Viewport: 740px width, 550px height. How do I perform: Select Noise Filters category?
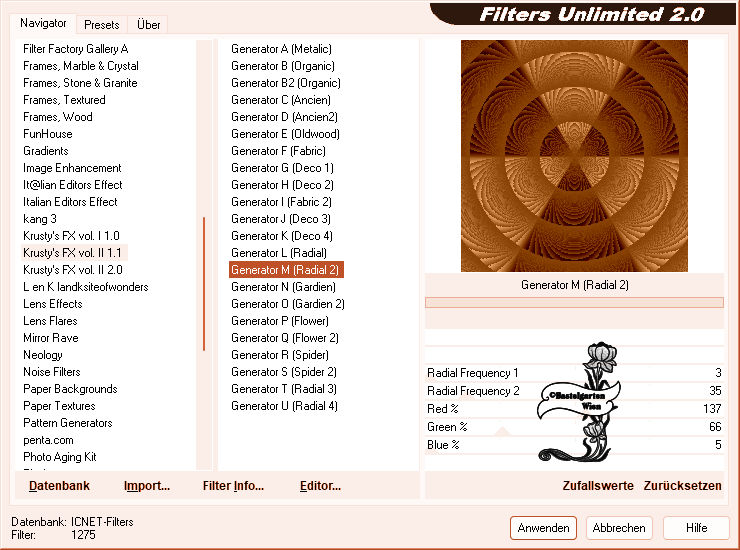(52, 372)
